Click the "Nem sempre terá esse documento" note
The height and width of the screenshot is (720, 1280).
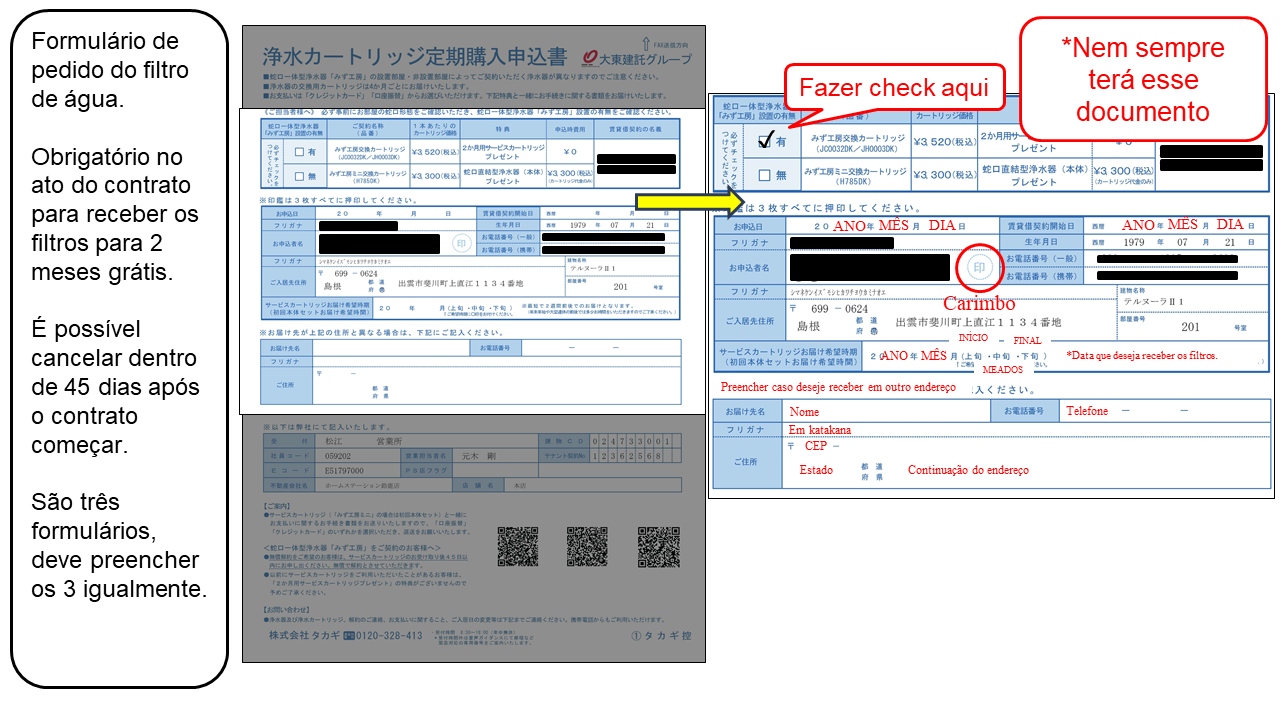coord(1142,79)
